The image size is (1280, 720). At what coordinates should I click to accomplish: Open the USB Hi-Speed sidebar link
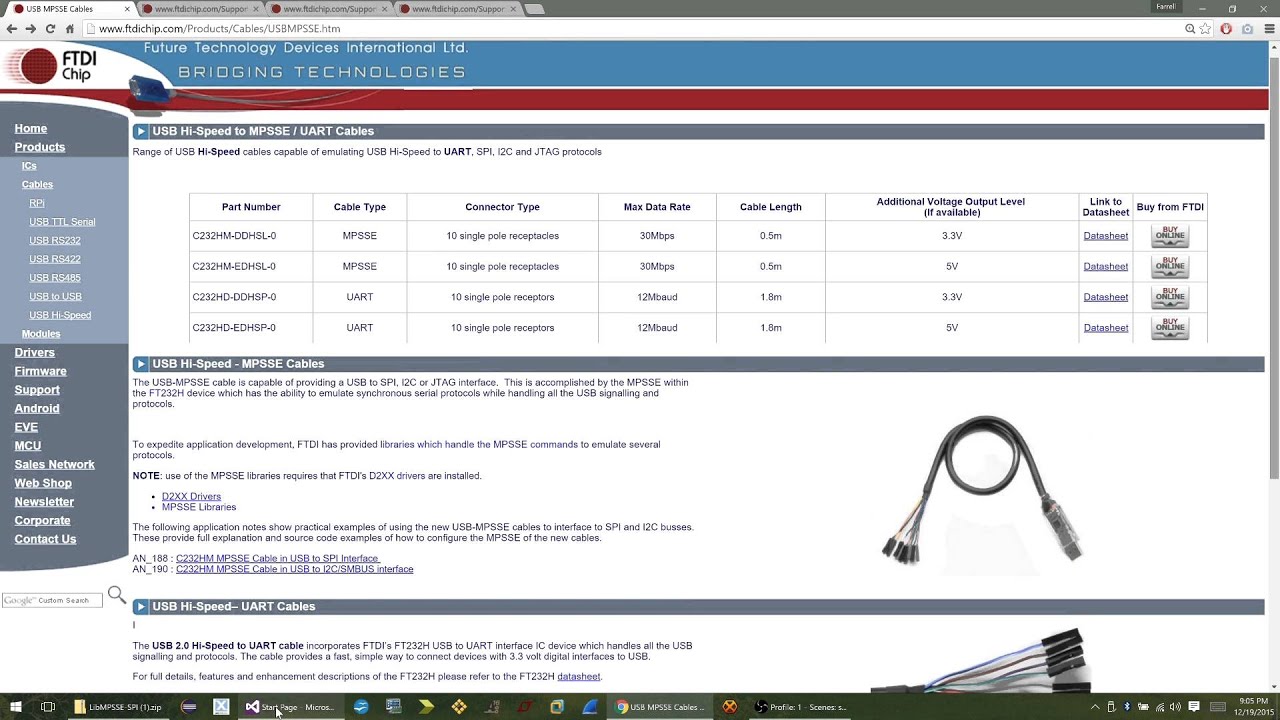(60, 315)
